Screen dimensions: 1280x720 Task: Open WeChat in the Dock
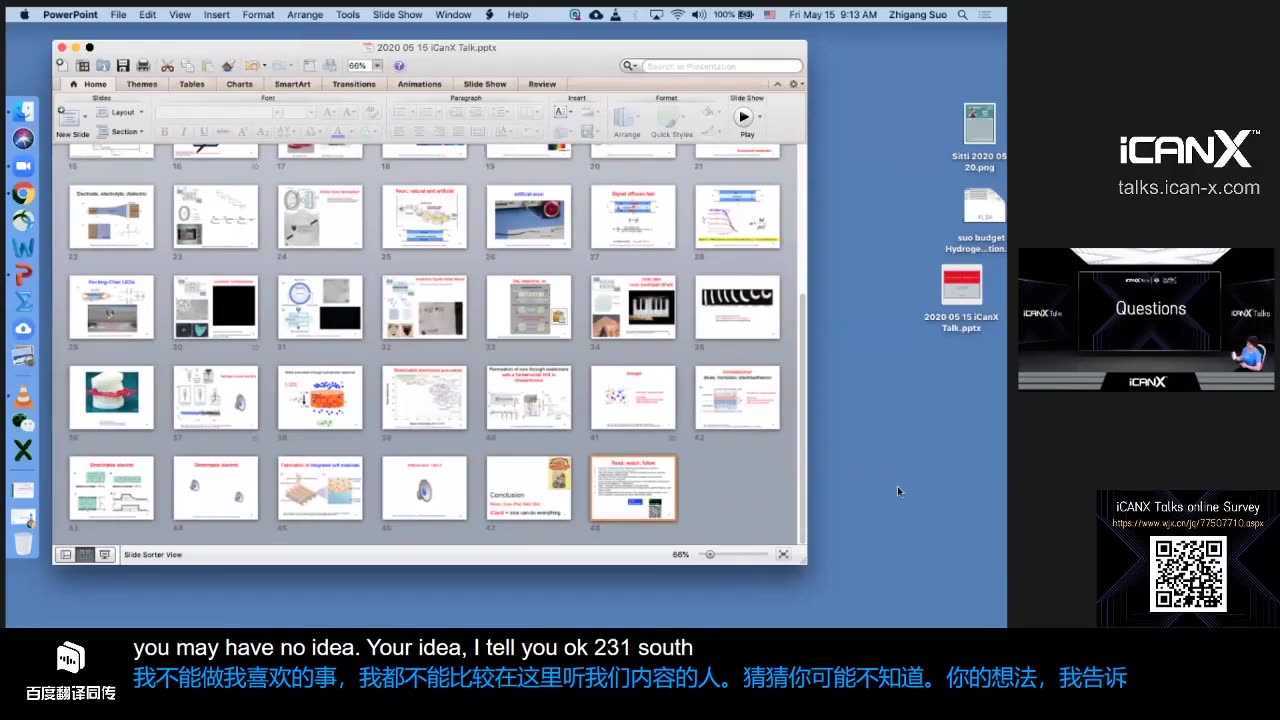tap(23, 423)
